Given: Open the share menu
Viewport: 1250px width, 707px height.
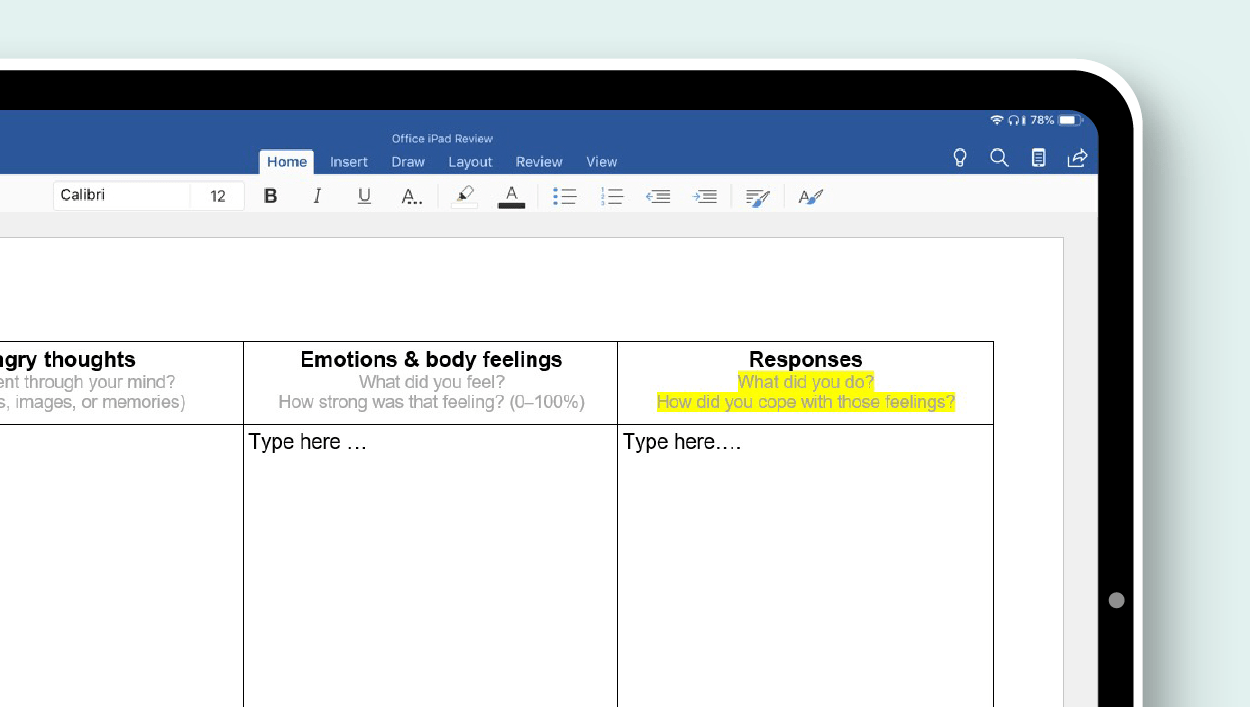Looking at the screenshot, I should (x=1078, y=158).
